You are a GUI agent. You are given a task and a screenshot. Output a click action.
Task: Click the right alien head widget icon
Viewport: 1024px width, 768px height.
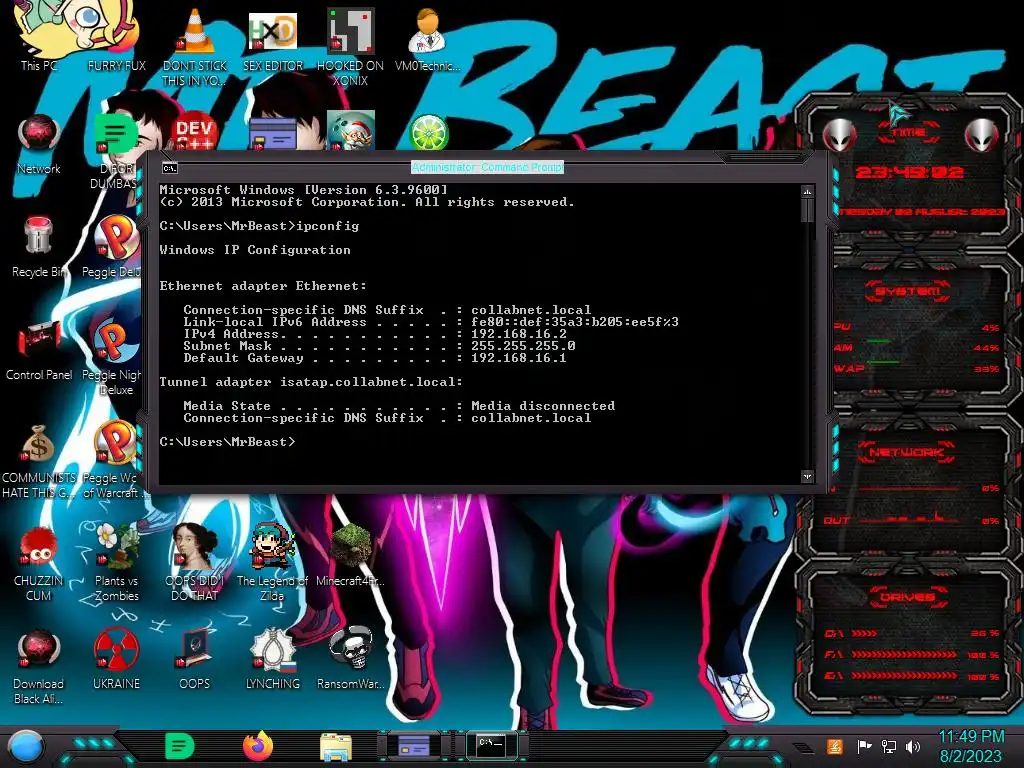click(981, 135)
